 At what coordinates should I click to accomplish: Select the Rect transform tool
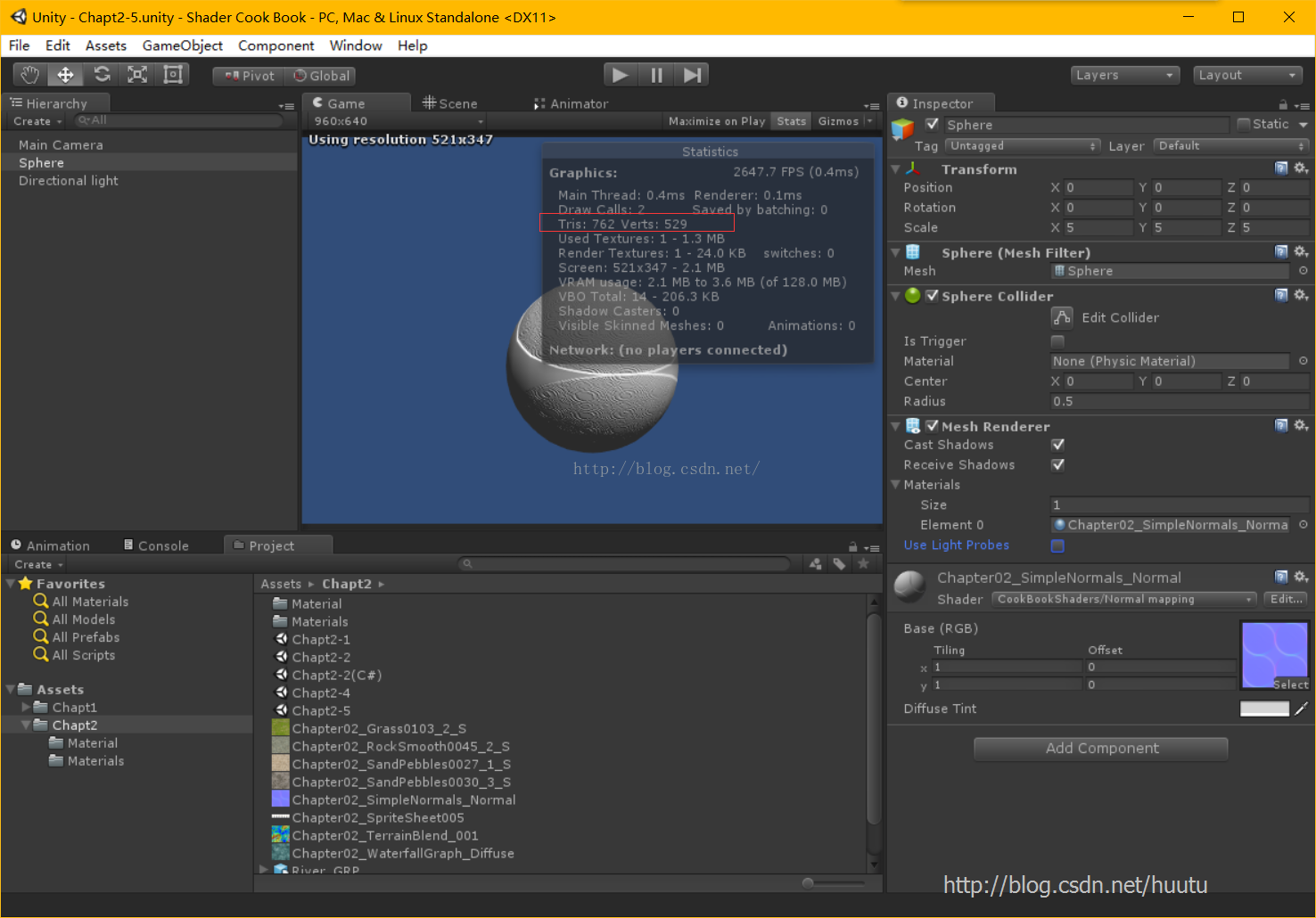tap(173, 75)
